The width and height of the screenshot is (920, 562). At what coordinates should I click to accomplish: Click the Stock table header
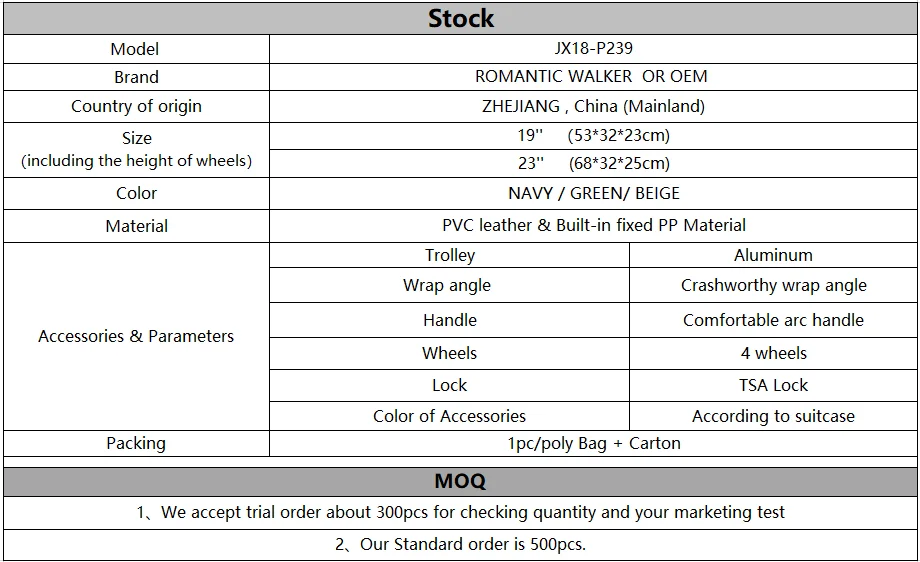[x=460, y=18]
